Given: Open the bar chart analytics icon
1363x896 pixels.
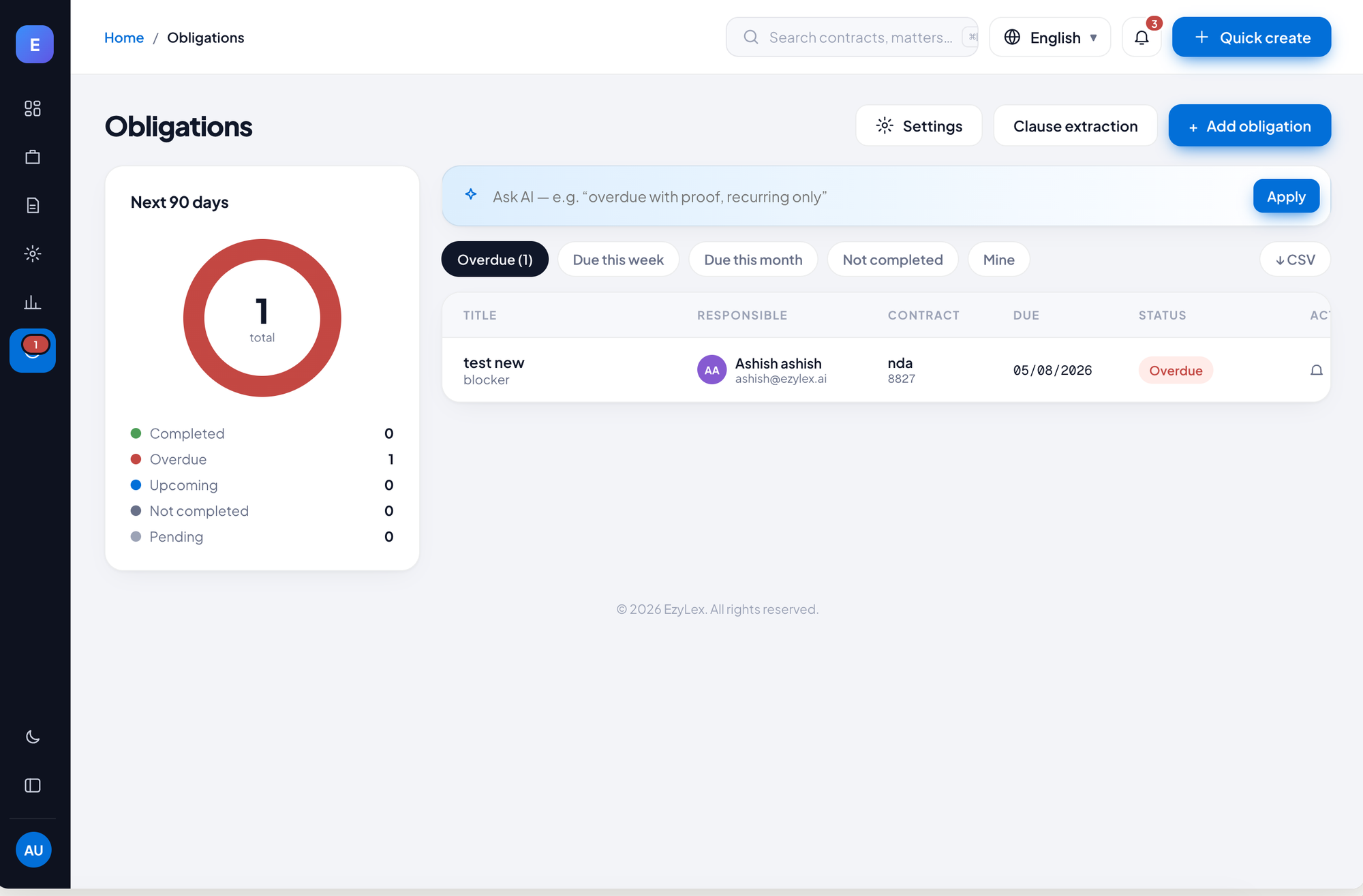Looking at the screenshot, I should click(x=33, y=302).
